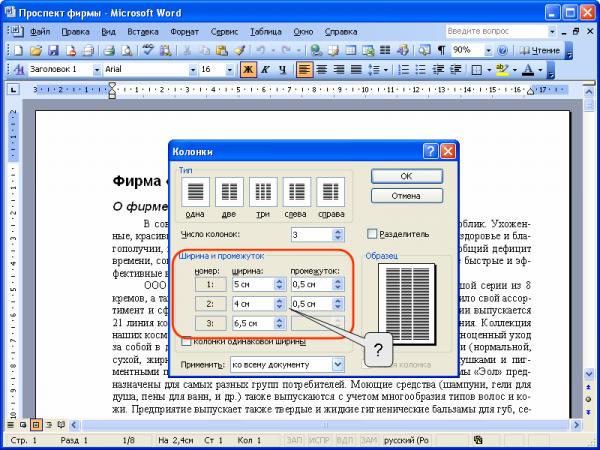Click the Print icon in toolbar
The width and height of the screenshot is (600, 450).
[109, 51]
